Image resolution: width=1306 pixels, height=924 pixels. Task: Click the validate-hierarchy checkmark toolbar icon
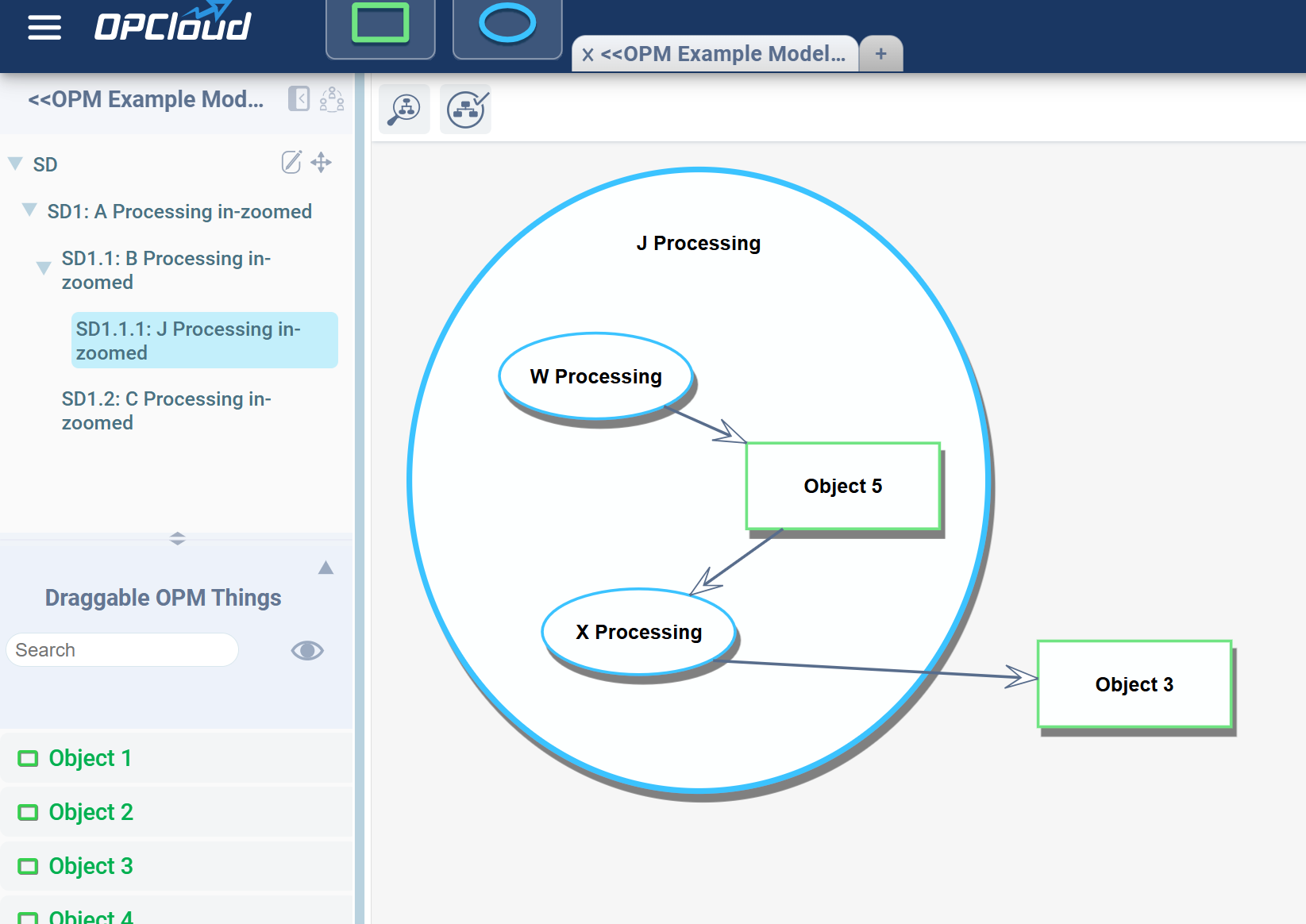tap(466, 110)
